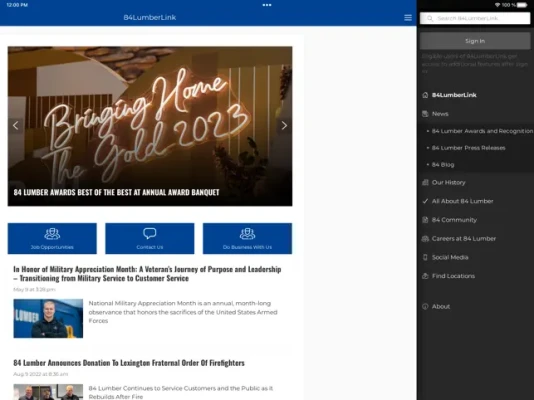Click the 84LumberLink title in header
The width and height of the screenshot is (534, 400).
150,17
